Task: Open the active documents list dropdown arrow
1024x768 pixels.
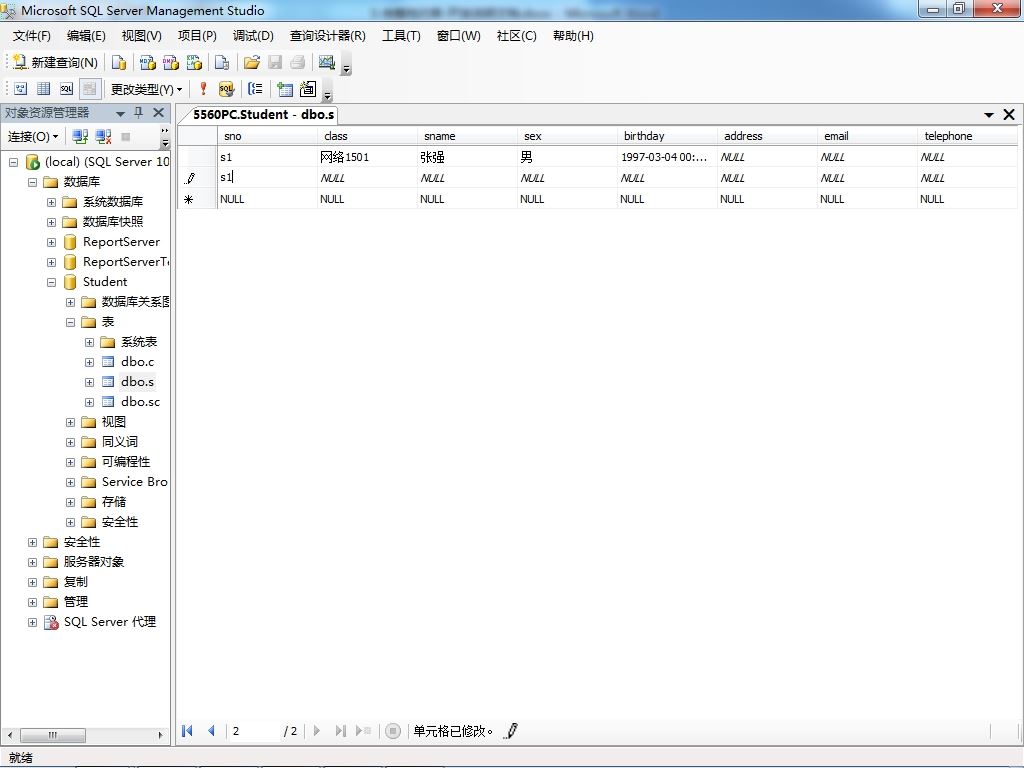Action: click(989, 115)
